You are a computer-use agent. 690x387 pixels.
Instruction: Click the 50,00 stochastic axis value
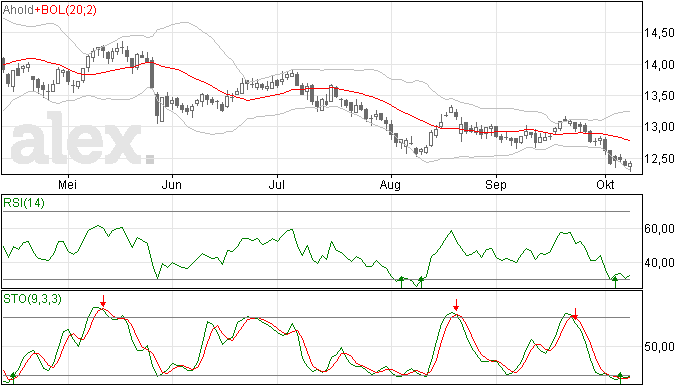click(x=659, y=347)
